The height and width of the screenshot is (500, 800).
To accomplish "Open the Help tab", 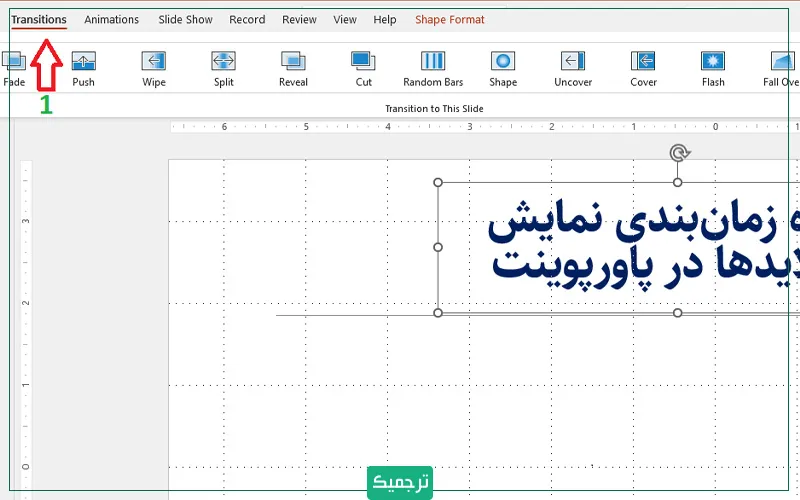I will [385, 20].
